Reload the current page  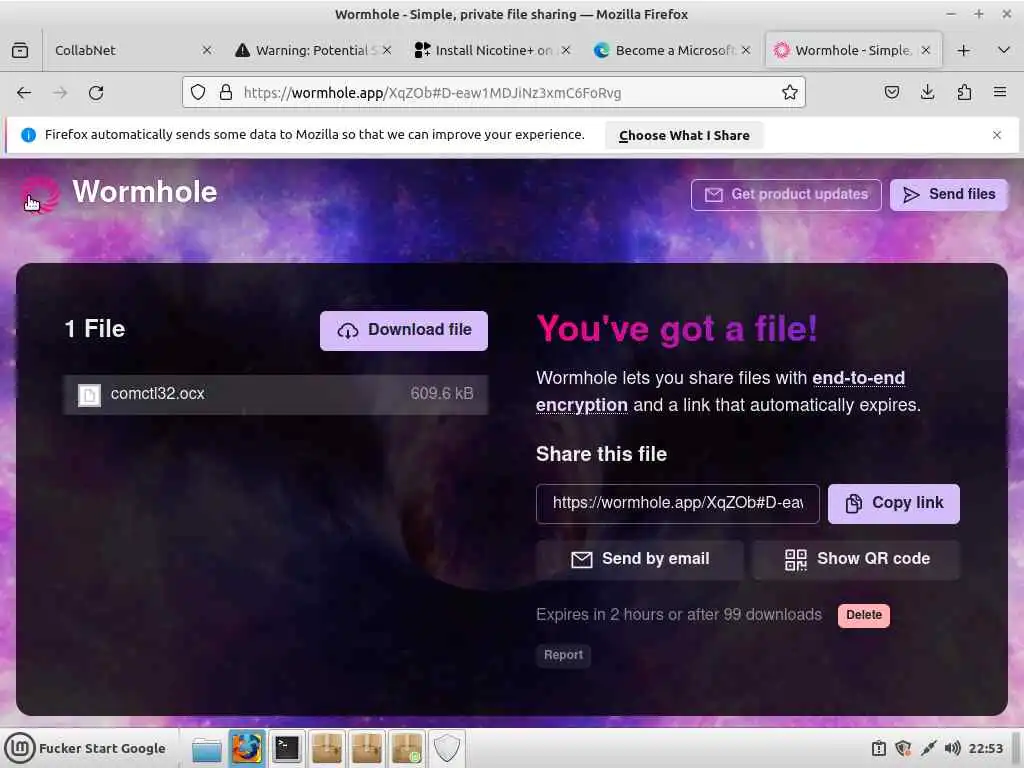pyautogui.click(x=96, y=93)
